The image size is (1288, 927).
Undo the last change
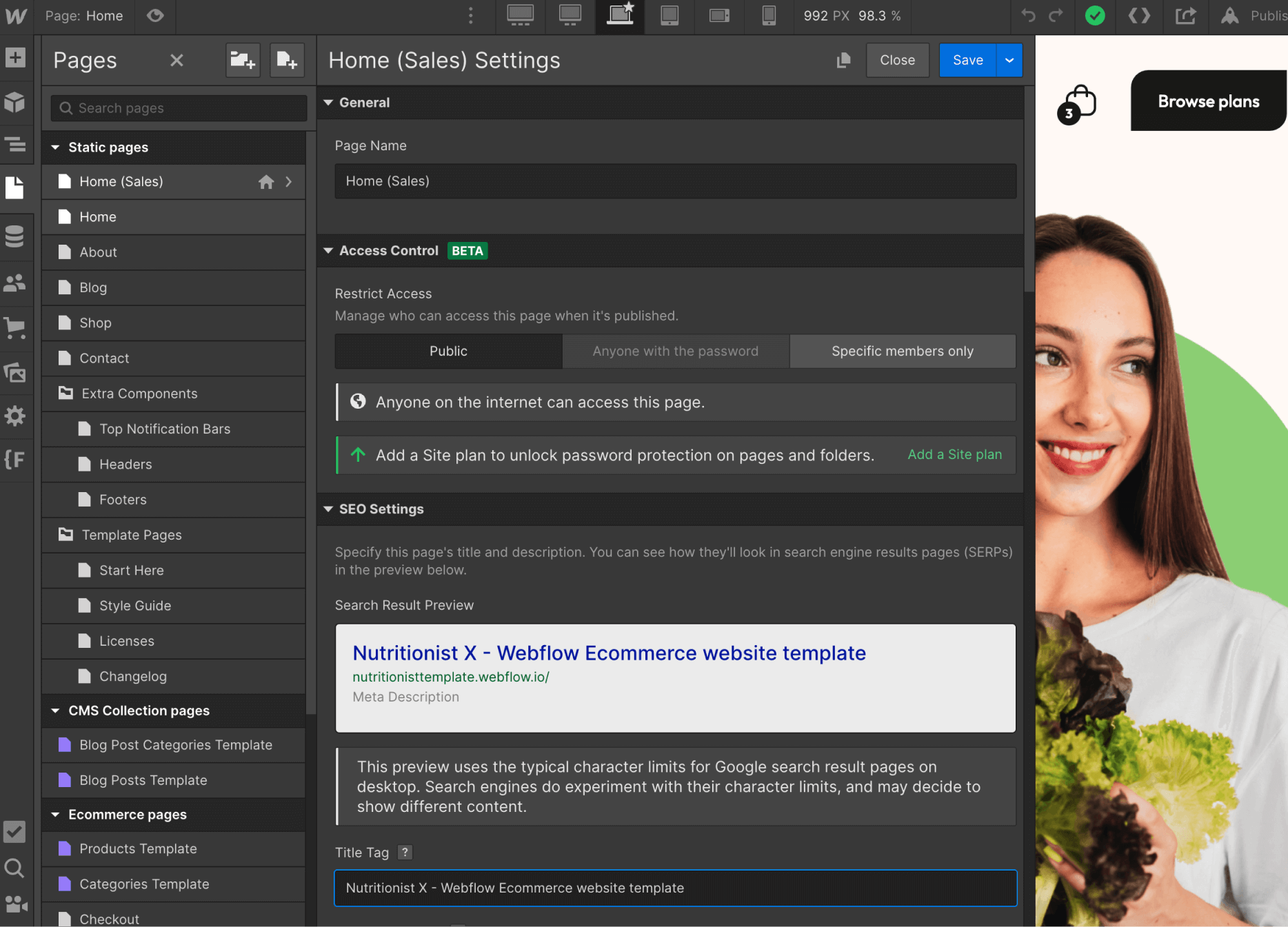coord(1027,16)
